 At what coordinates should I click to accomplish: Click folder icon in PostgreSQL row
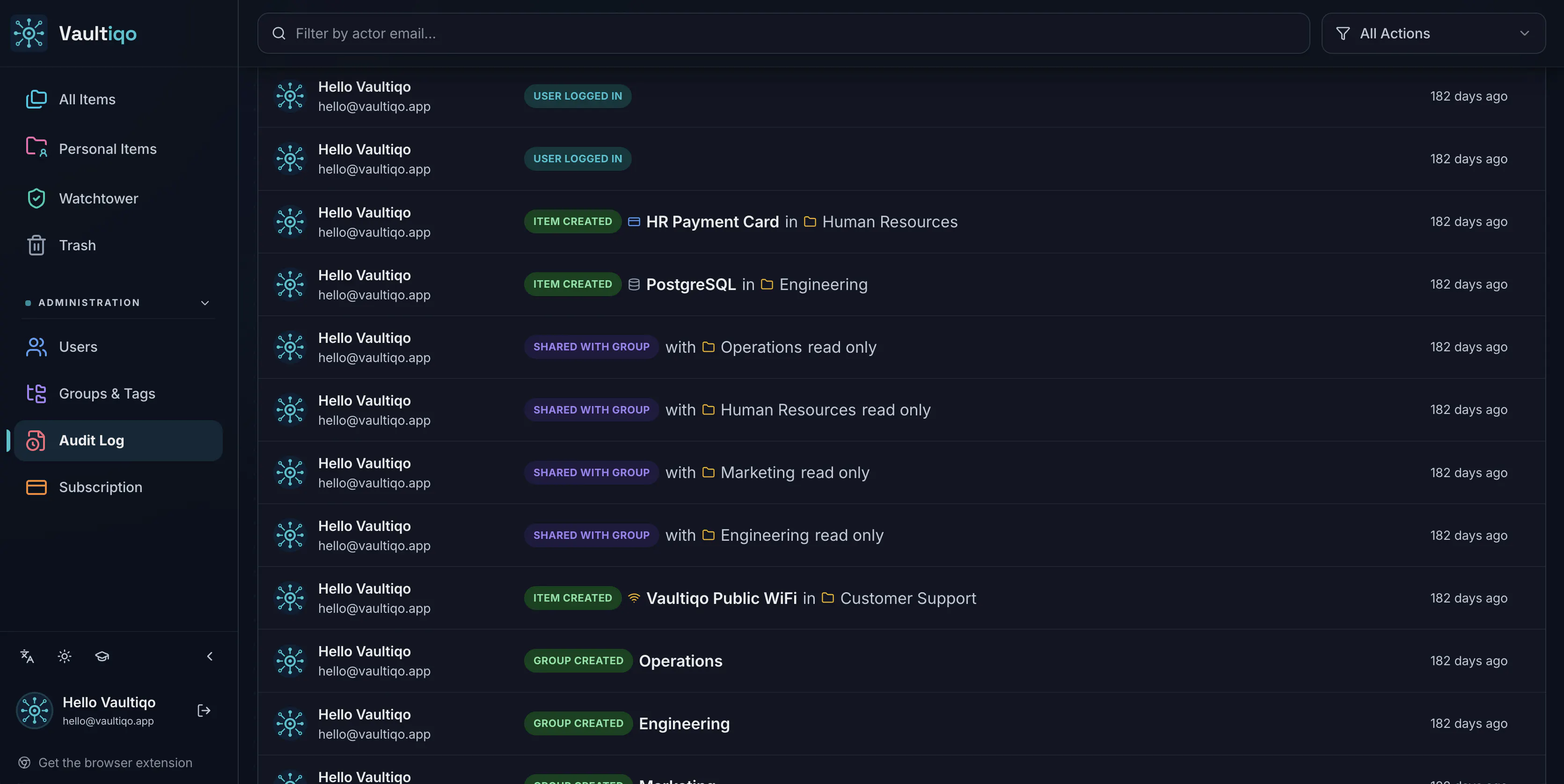pyautogui.click(x=767, y=284)
